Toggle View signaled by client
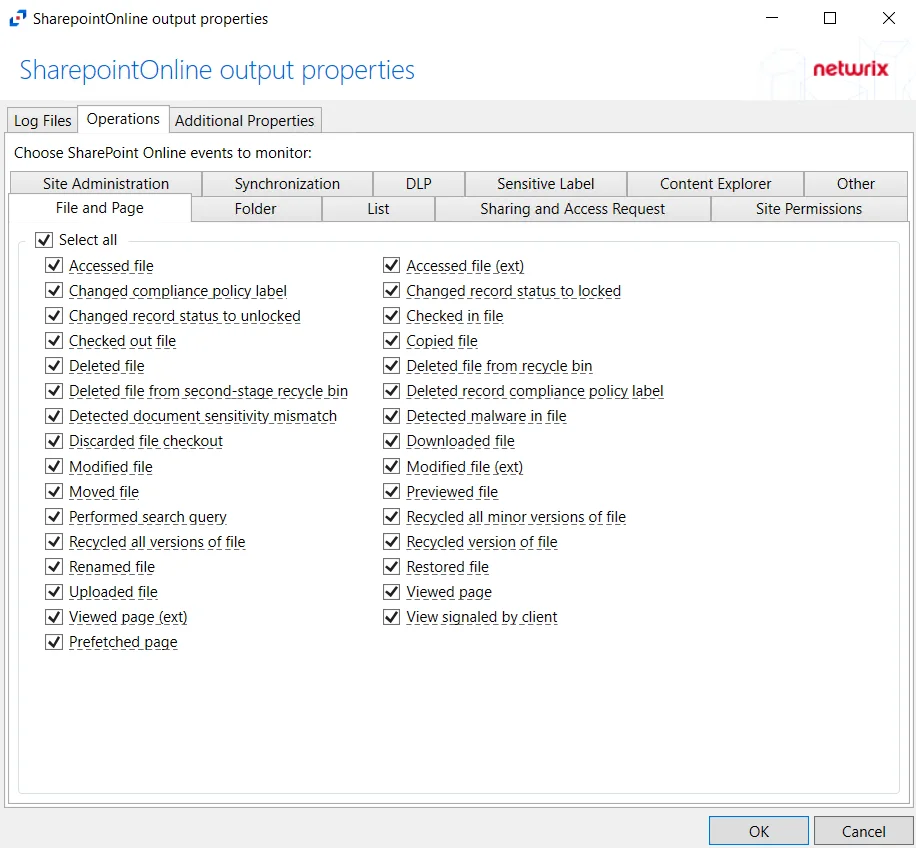The width and height of the screenshot is (916, 848). 391,617
